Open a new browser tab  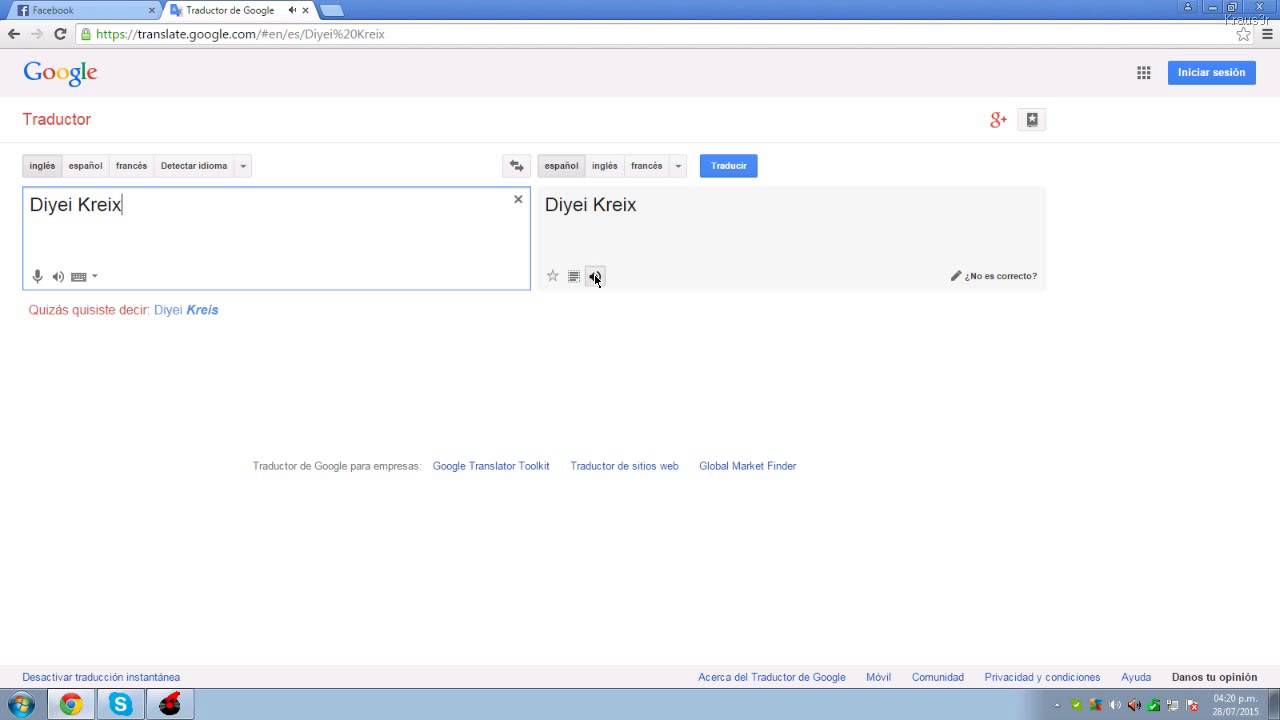332,10
